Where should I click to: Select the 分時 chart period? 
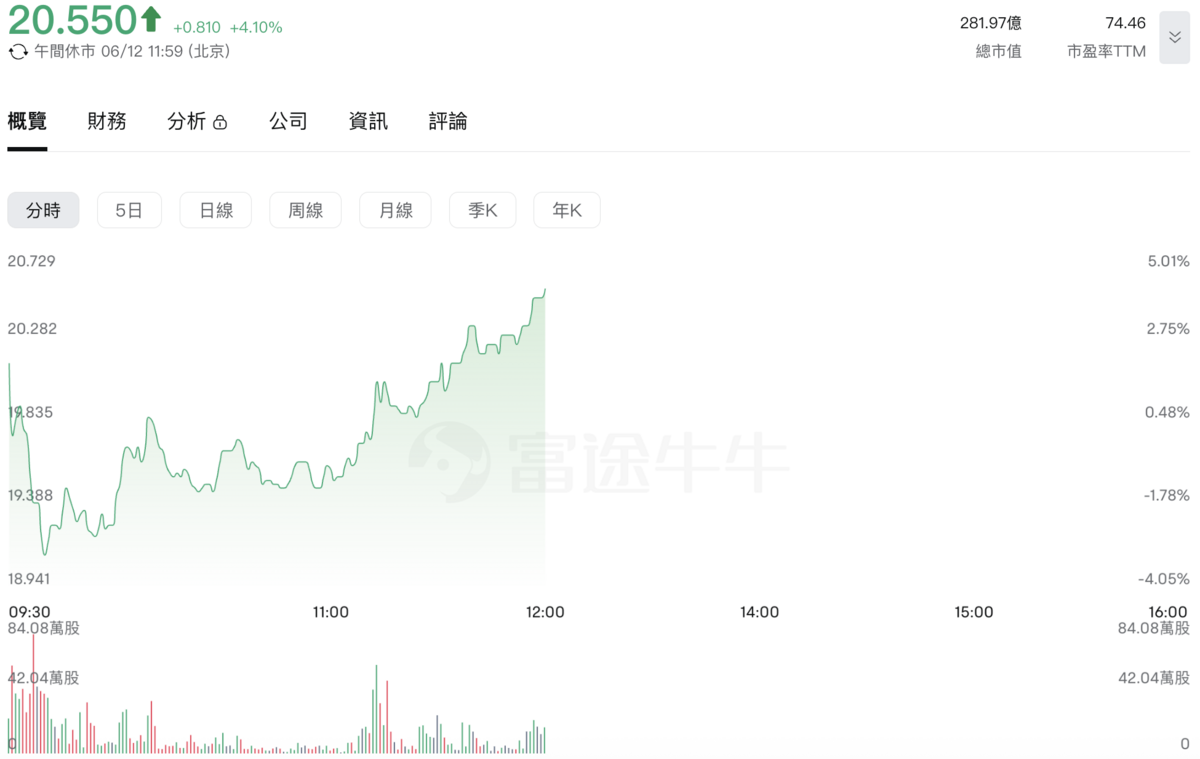(x=43, y=210)
